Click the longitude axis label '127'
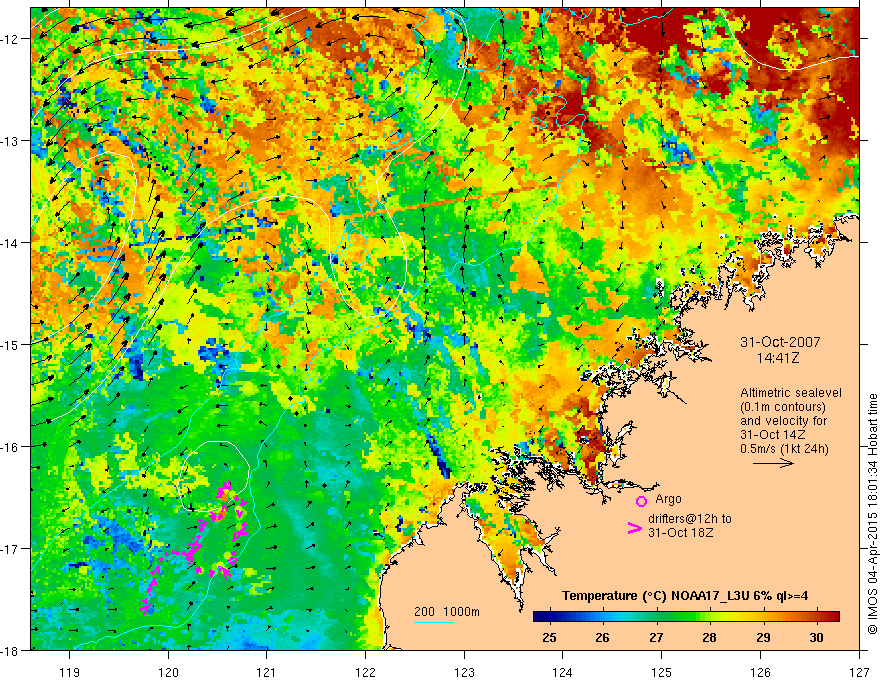 coord(859,672)
